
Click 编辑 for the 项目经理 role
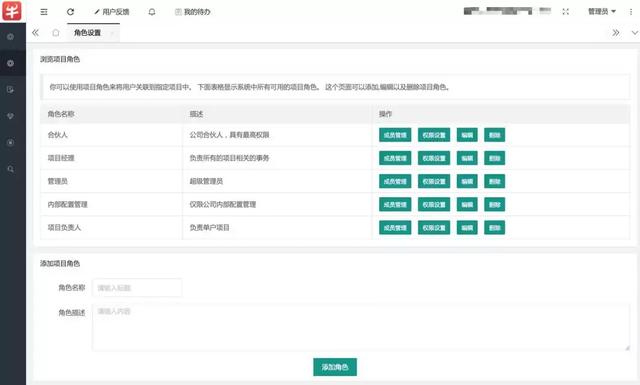[x=467, y=158]
